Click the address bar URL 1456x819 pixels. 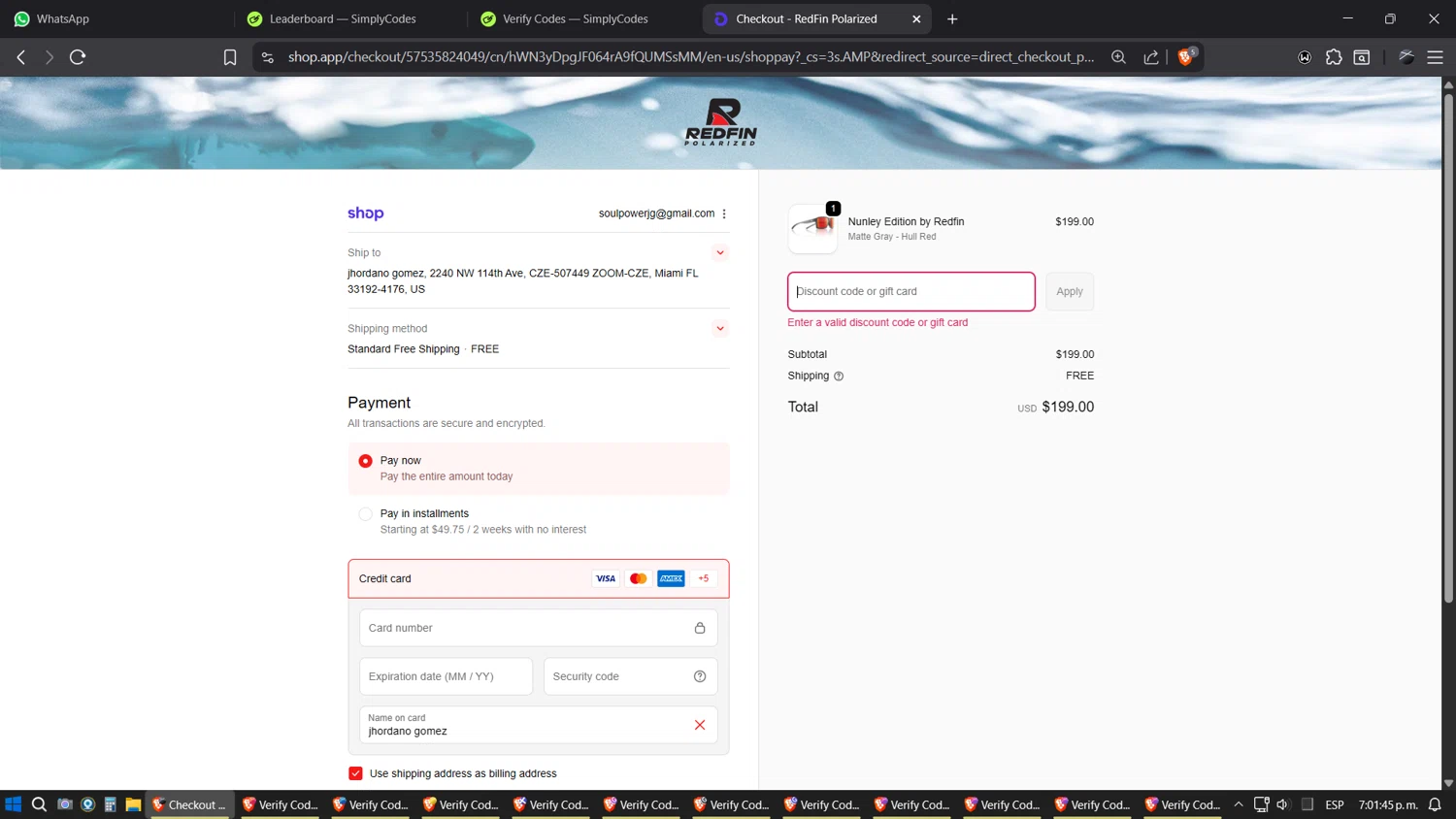[691, 57]
